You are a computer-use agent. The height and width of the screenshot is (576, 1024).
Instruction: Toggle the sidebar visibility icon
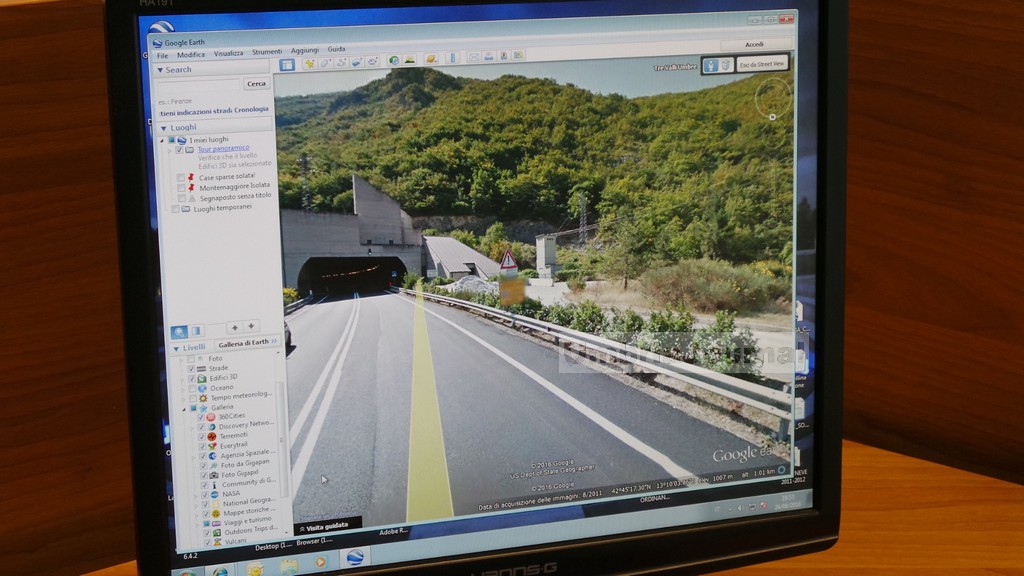[287, 64]
